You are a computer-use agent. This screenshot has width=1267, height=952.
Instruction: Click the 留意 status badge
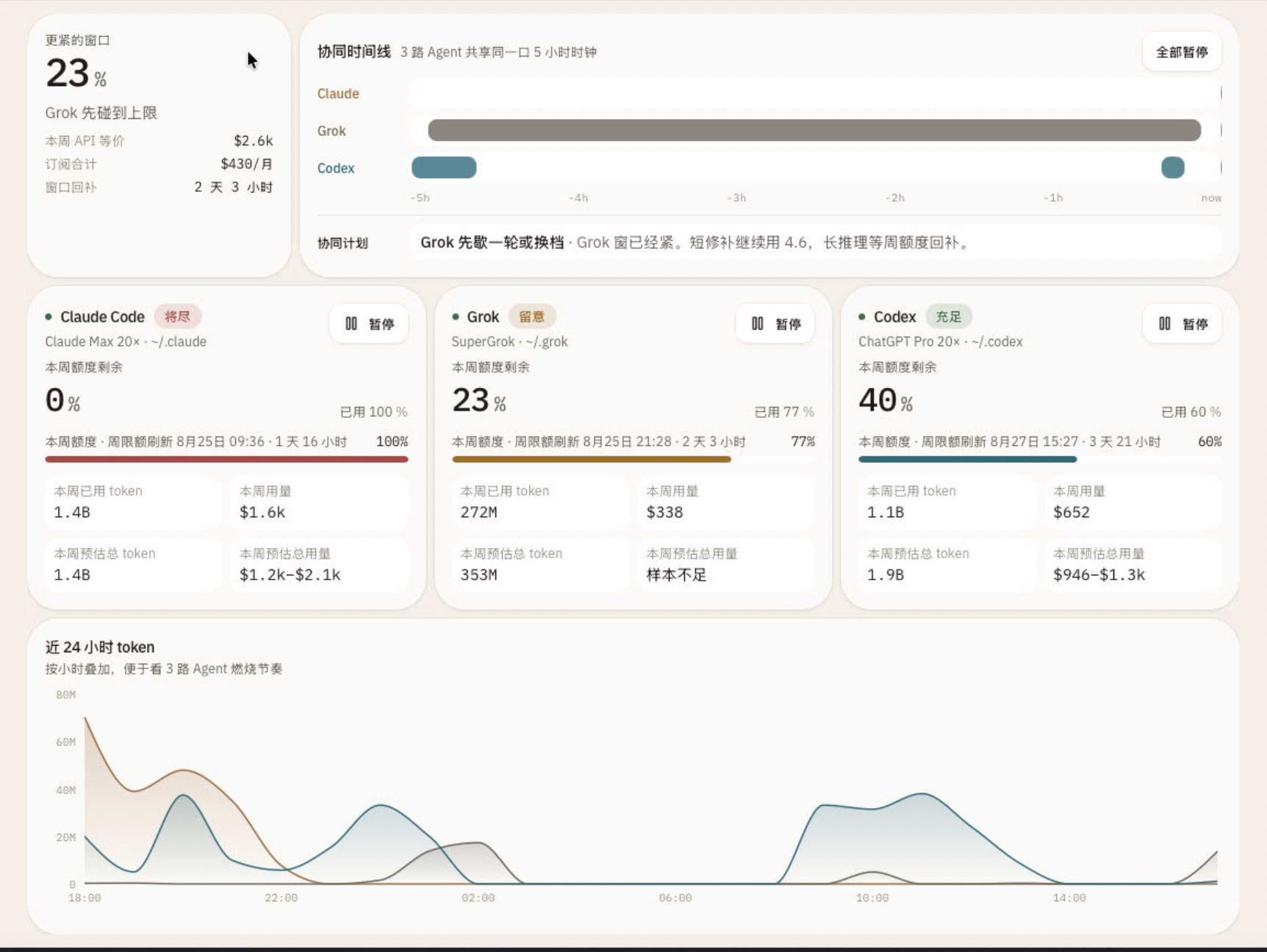click(x=532, y=317)
